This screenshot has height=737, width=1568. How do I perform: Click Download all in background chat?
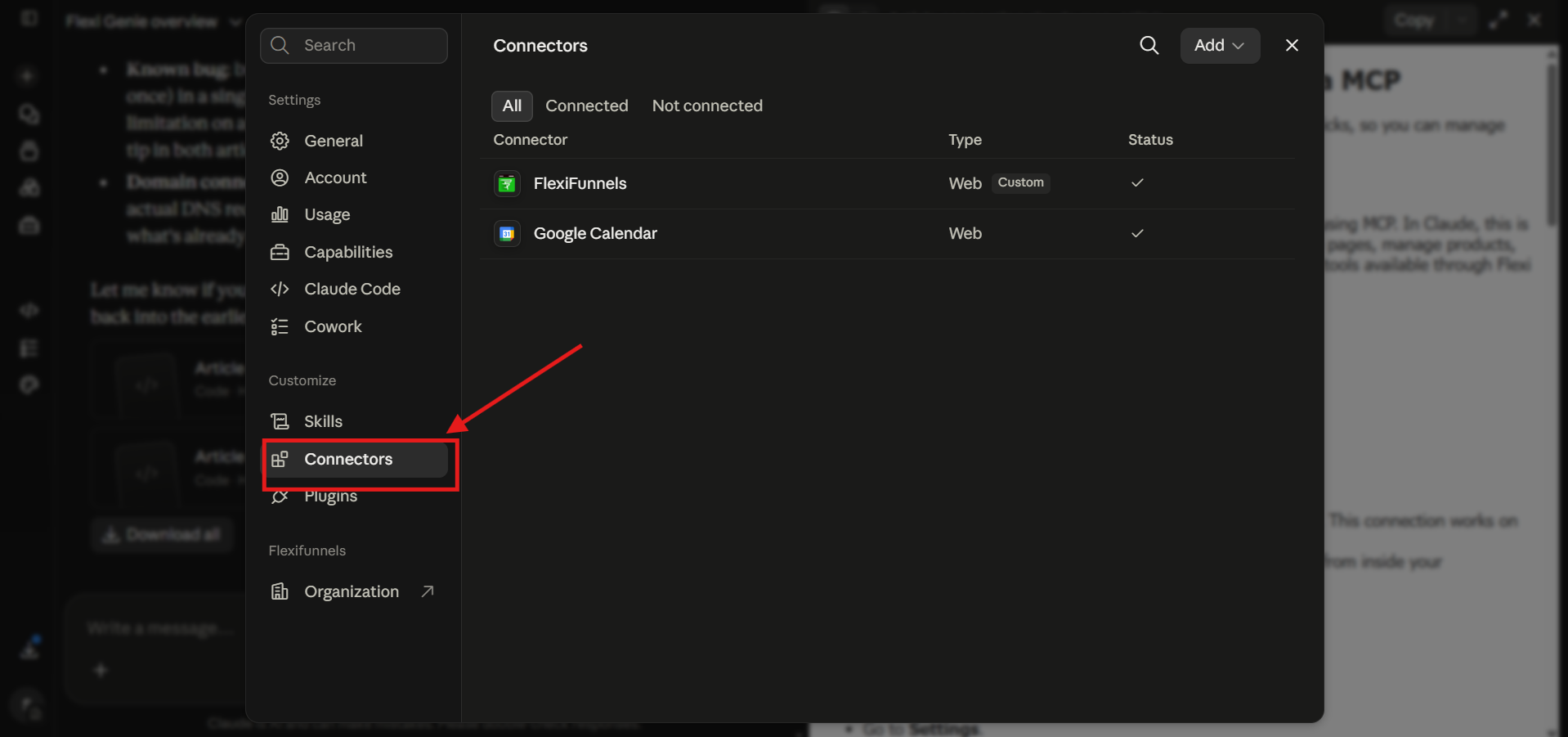point(162,534)
